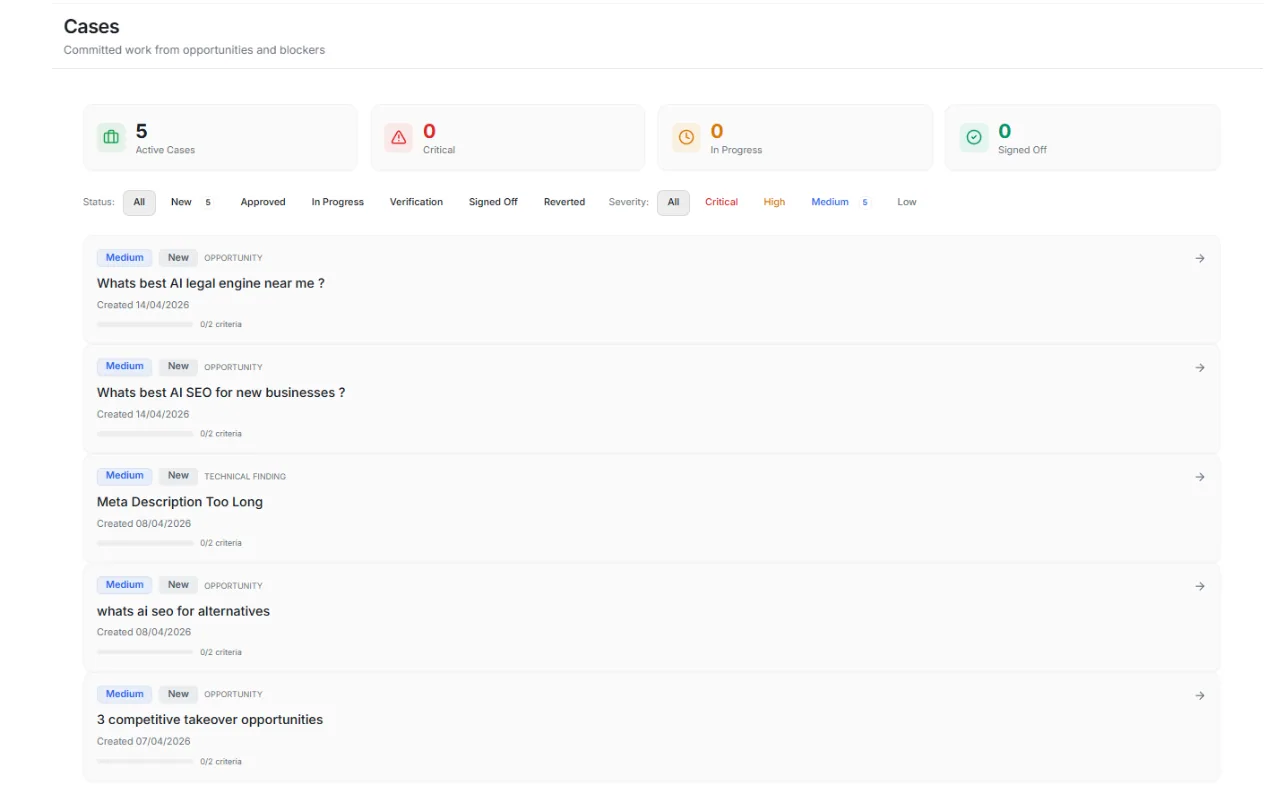Click the Critical summary card label
Image resolution: width=1280 pixels, height=800 pixels.
(439, 150)
